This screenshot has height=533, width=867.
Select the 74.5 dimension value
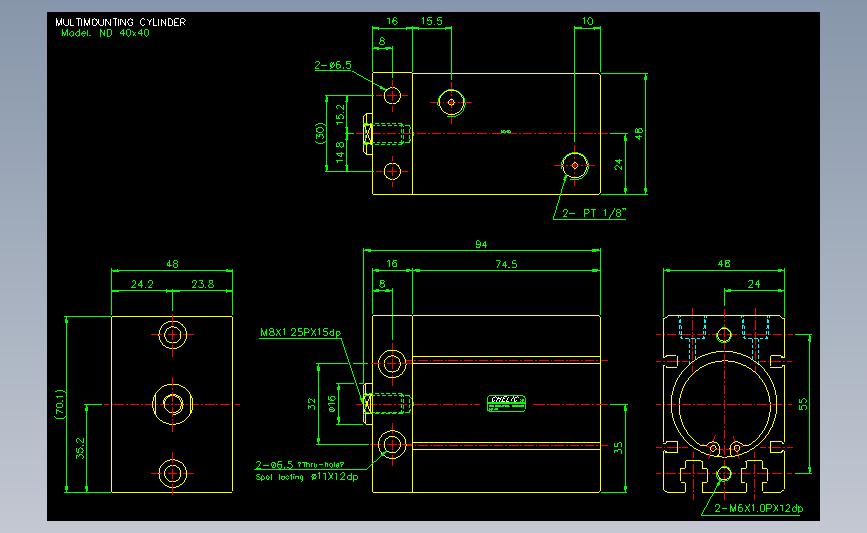pyautogui.click(x=506, y=264)
